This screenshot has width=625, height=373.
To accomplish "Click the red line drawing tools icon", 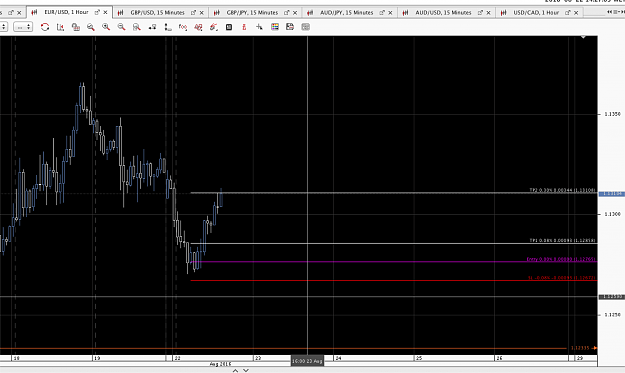I will tap(214, 27).
